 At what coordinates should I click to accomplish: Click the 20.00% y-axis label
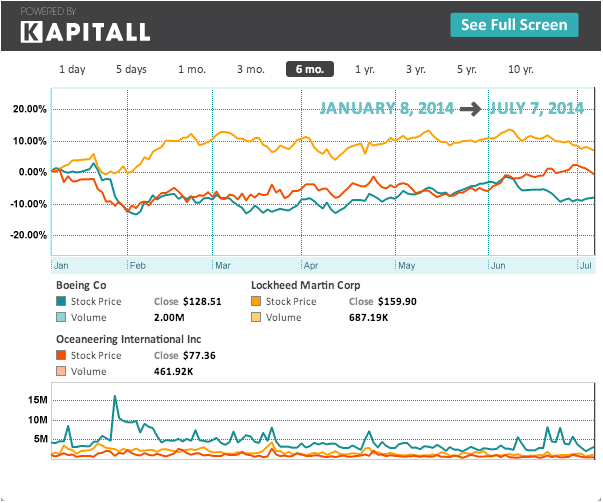(x=30, y=109)
